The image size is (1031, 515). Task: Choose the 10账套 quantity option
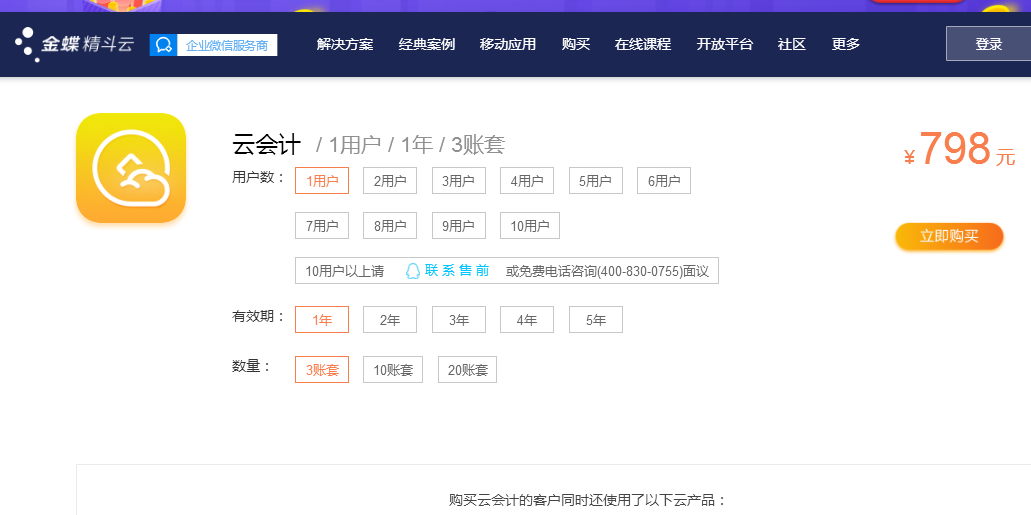coord(393,370)
